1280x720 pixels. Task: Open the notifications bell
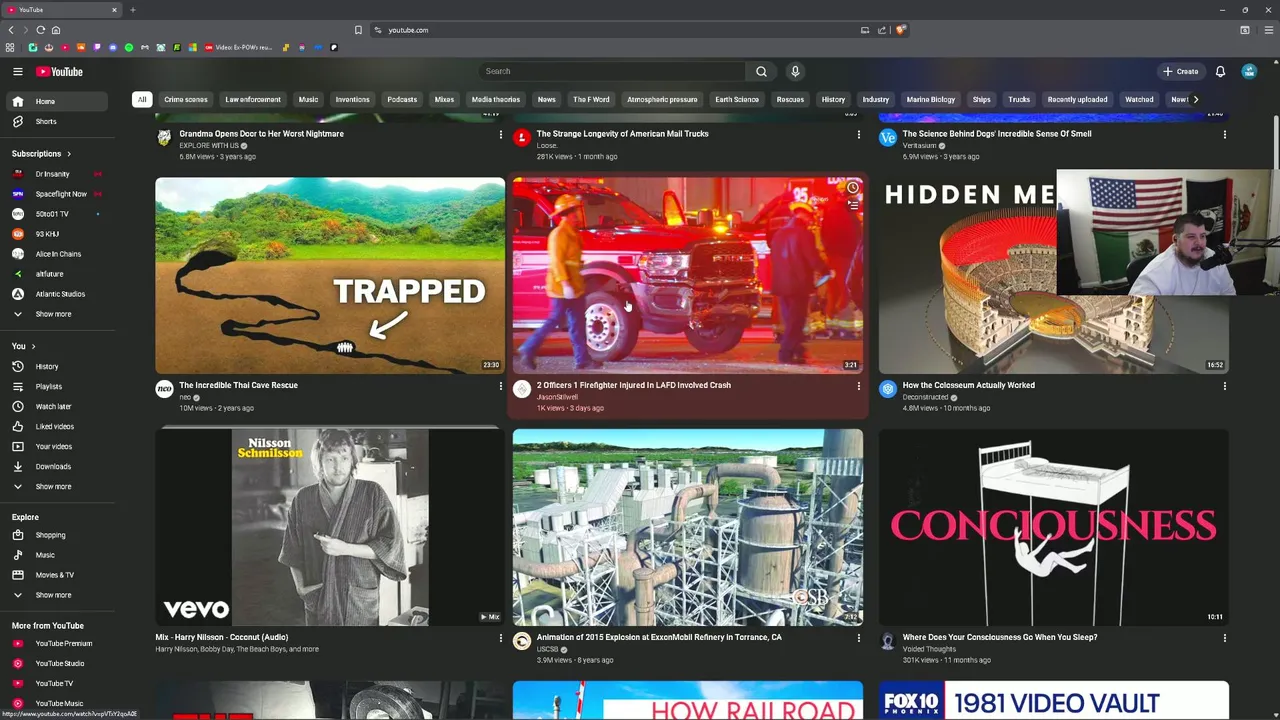tap(1220, 71)
